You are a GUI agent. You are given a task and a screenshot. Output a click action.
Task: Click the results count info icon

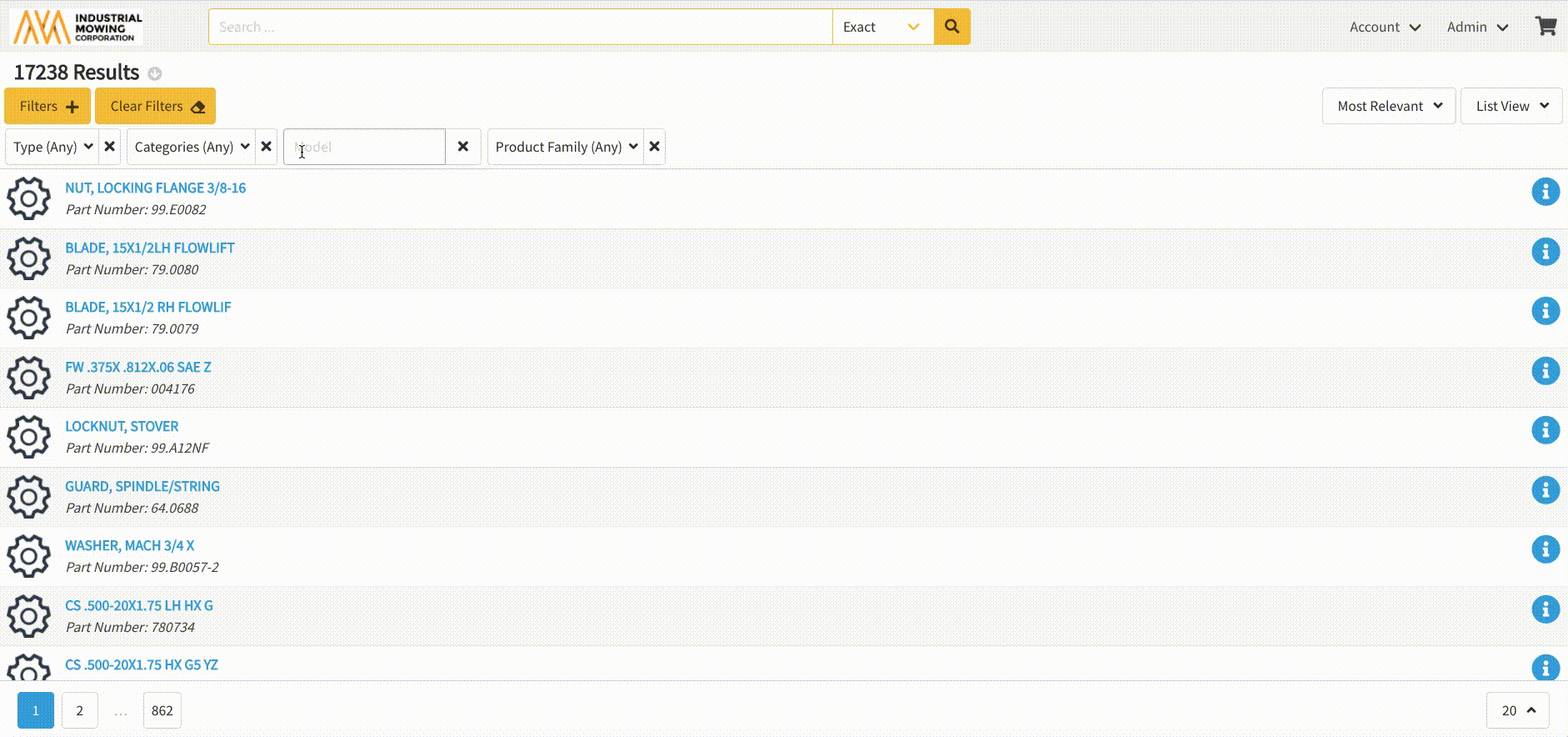[x=155, y=73]
